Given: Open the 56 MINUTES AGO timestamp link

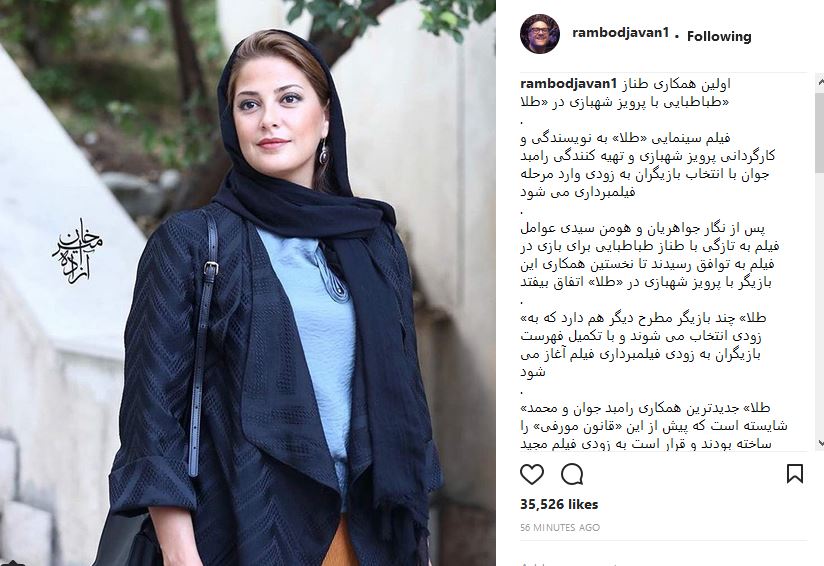Looking at the screenshot, I should click(x=560, y=527).
